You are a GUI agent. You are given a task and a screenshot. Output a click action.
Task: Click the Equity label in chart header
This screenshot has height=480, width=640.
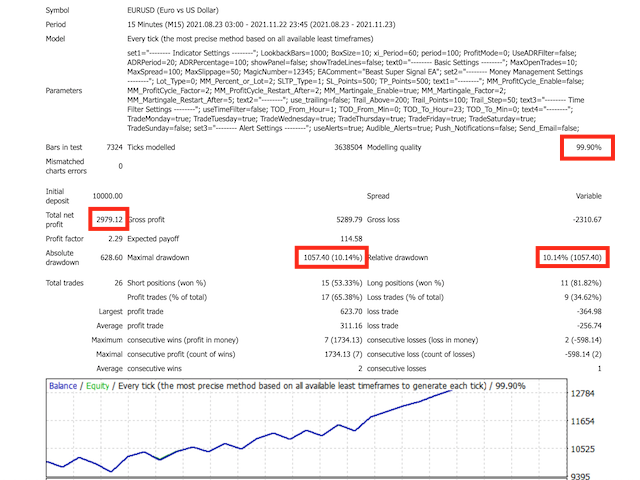pyautogui.click(x=98, y=384)
